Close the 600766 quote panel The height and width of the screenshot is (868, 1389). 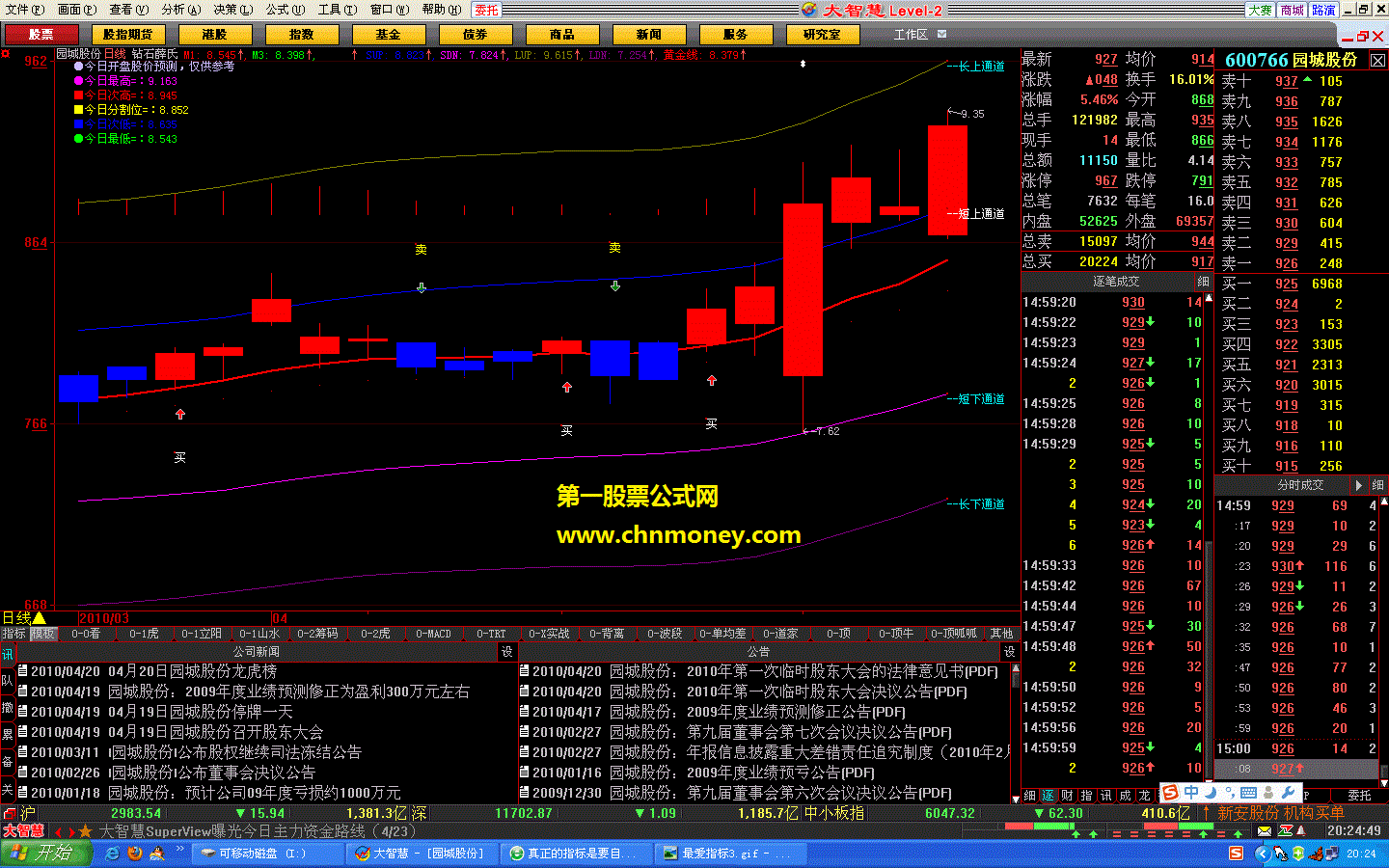point(1377,60)
